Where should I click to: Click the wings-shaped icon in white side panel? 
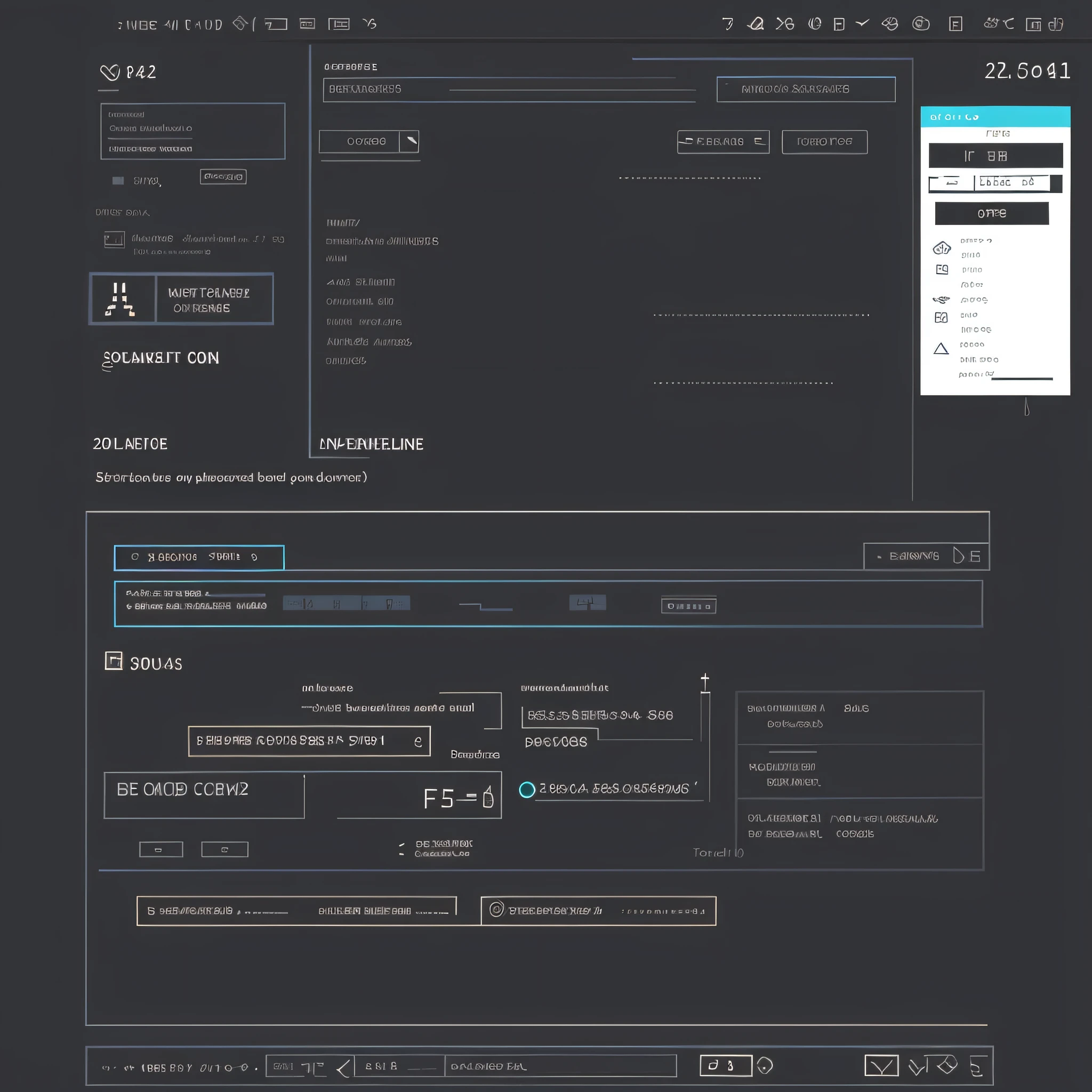tap(941, 300)
